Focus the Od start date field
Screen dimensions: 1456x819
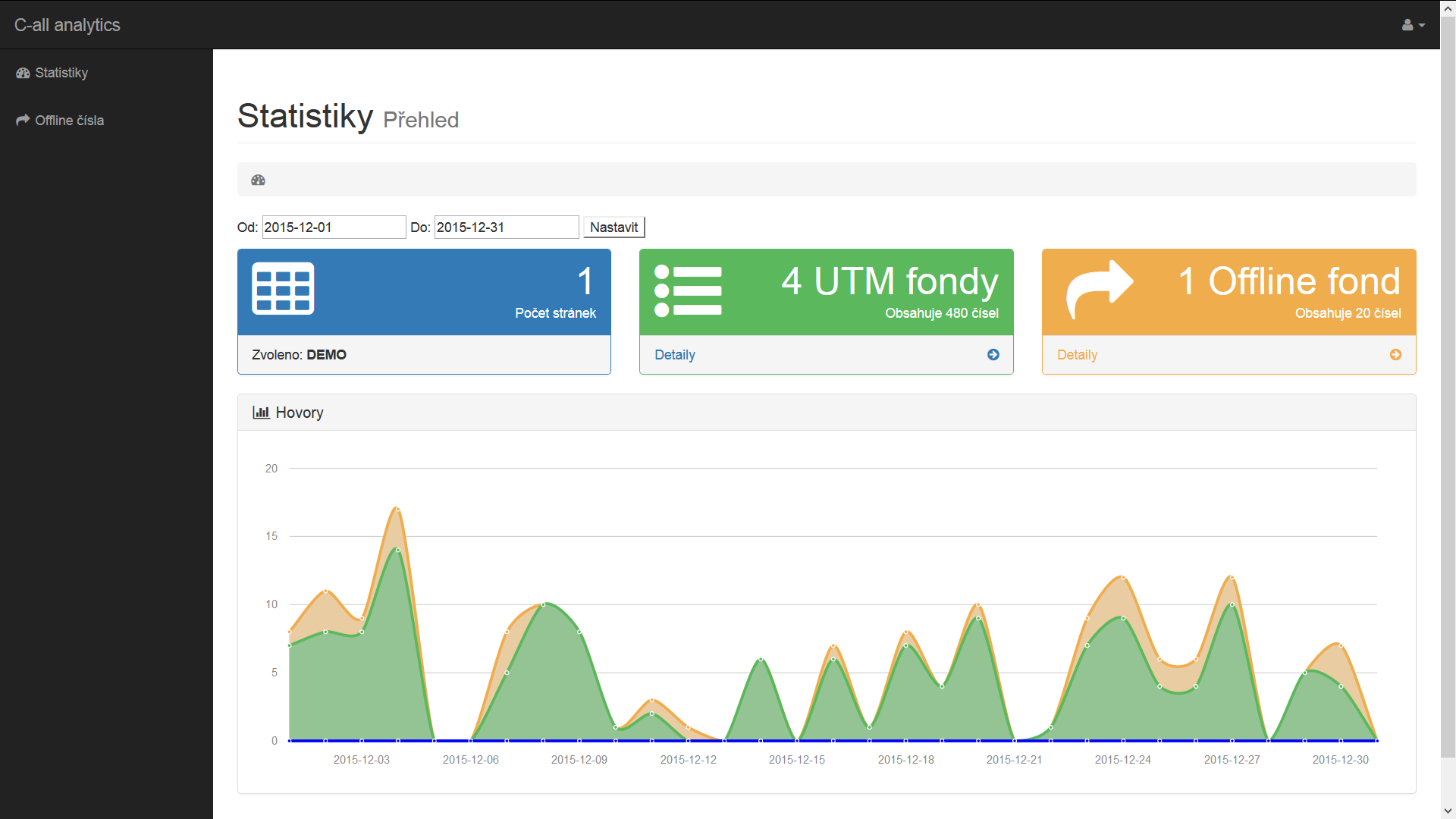334,227
